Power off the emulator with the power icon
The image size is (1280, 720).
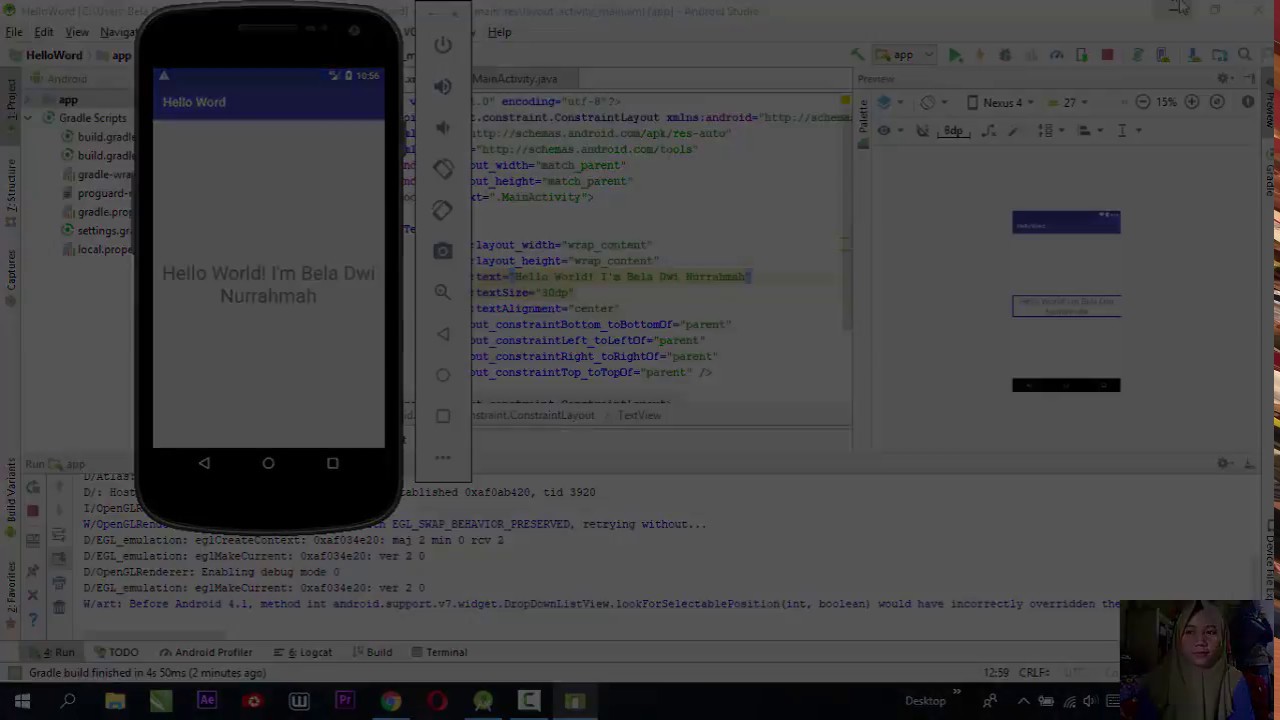click(443, 45)
